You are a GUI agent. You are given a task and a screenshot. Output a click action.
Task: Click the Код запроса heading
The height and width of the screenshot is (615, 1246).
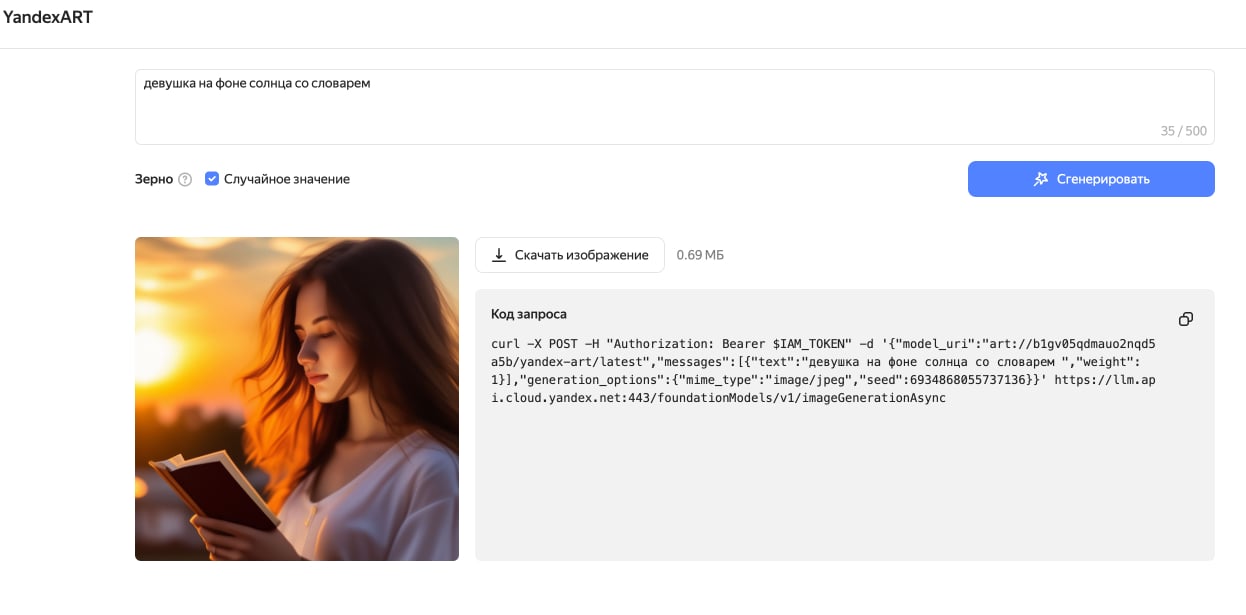(x=529, y=314)
